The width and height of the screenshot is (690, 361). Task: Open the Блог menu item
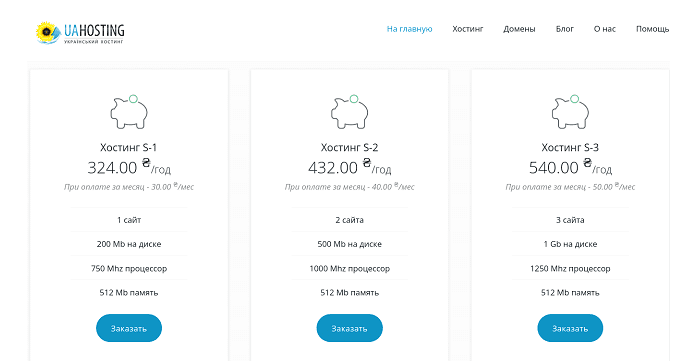(x=565, y=29)
